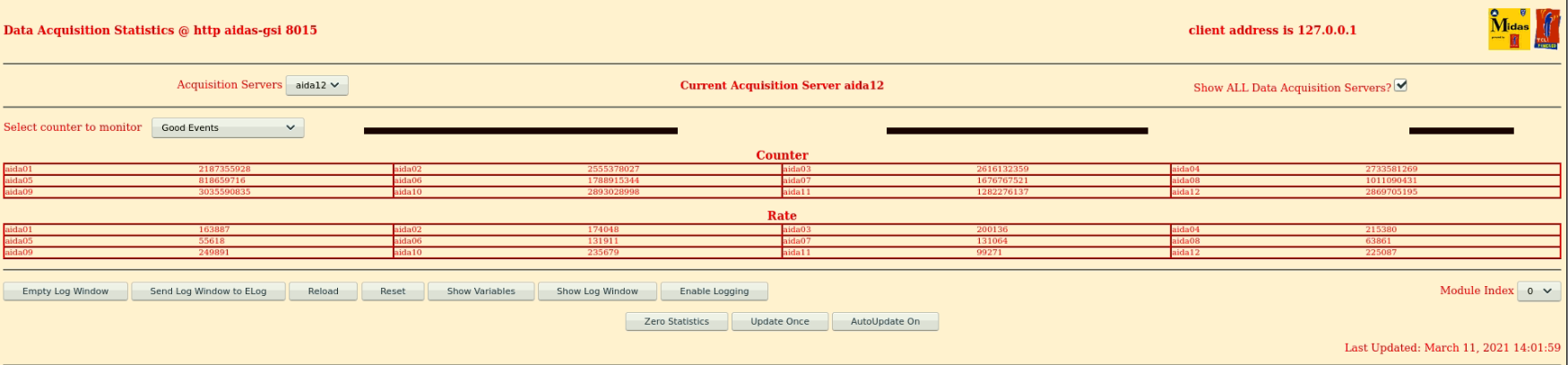Click Empty Log Window button
The width and height of the screenshot is (1568, 365).
[x=65, y=291]
